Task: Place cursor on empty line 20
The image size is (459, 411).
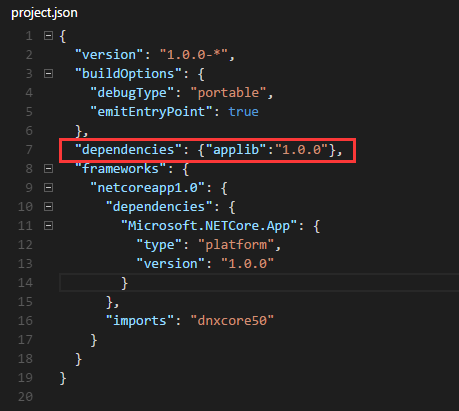Action: pyautogui.click(x=233, y=397)
